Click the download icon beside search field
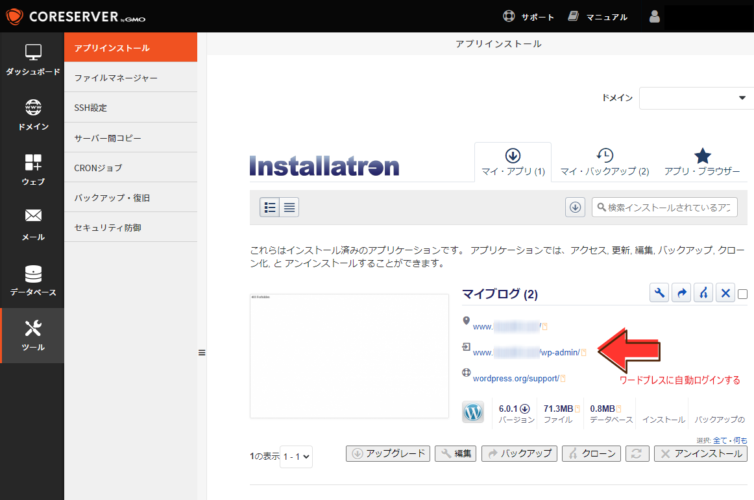 (x=575, y=207)
